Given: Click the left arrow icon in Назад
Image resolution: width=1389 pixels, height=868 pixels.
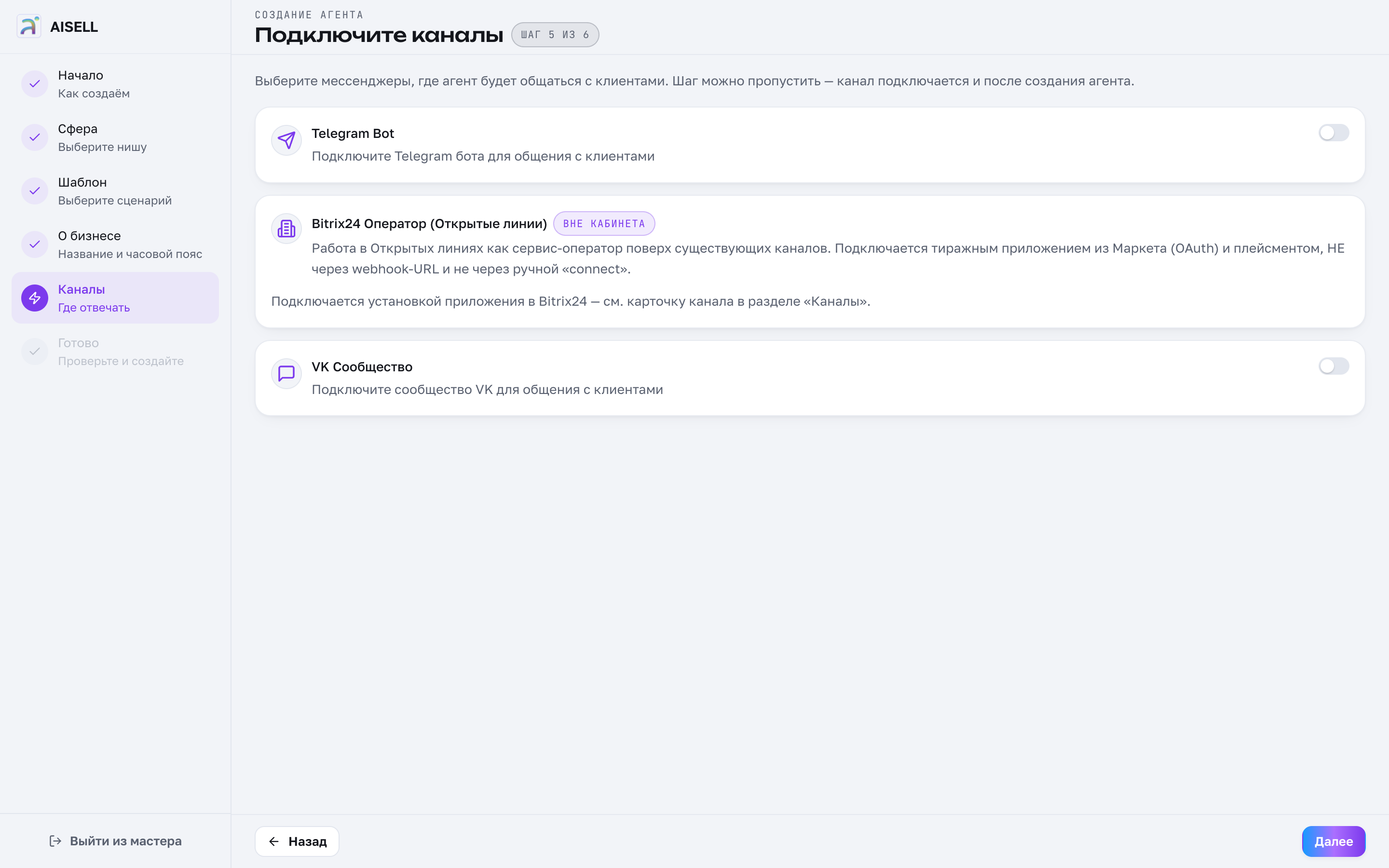Looking at the screenshot, I should 274,841.
